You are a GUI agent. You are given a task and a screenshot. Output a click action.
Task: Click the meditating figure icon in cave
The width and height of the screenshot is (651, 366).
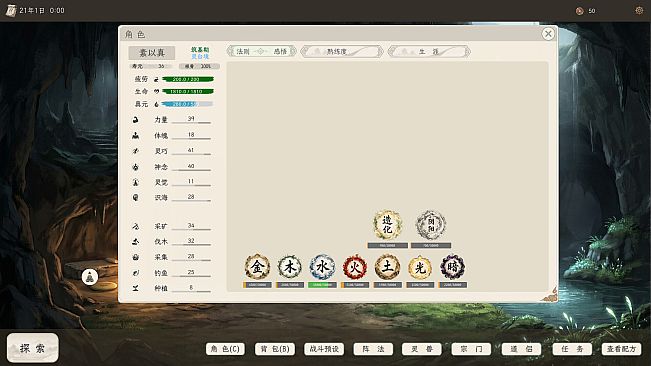[x=90, y=277]
